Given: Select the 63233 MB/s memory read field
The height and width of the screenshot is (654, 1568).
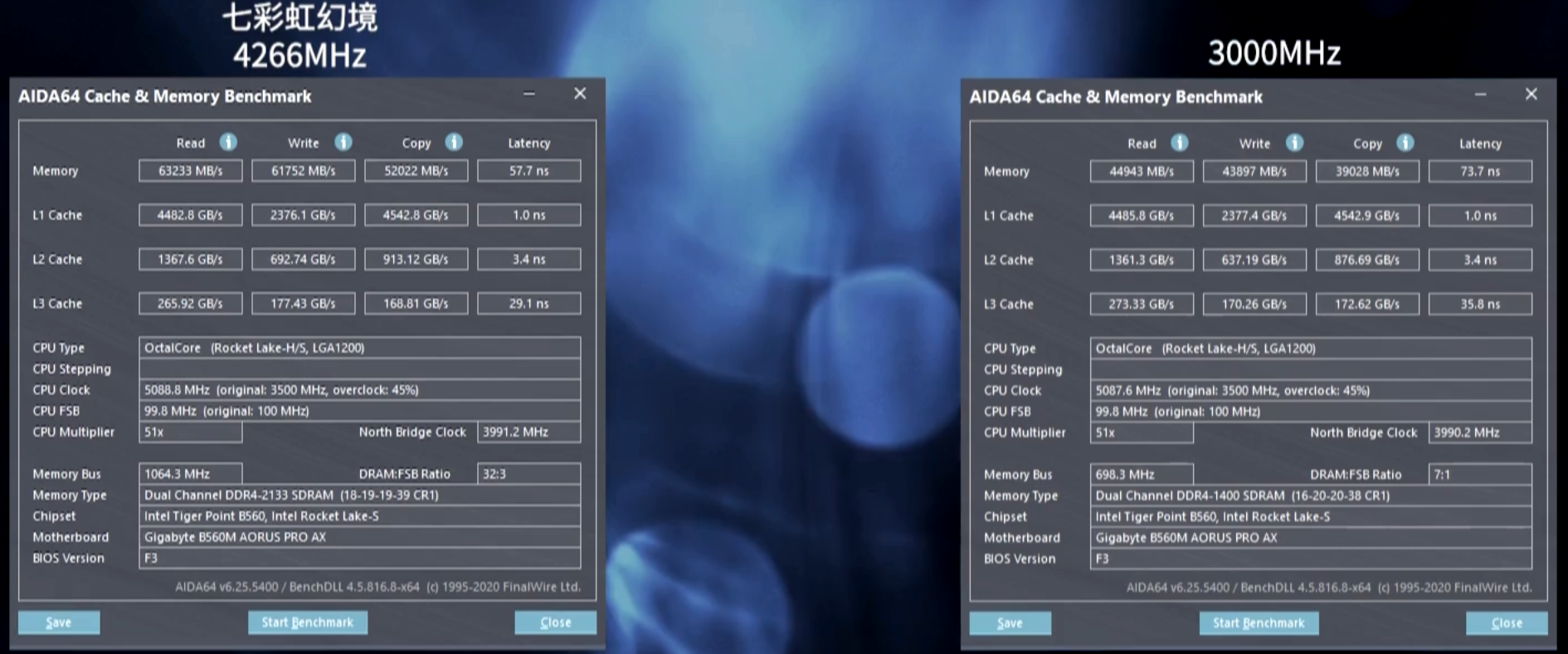Looking at the screenshot, I should point(191,171).
